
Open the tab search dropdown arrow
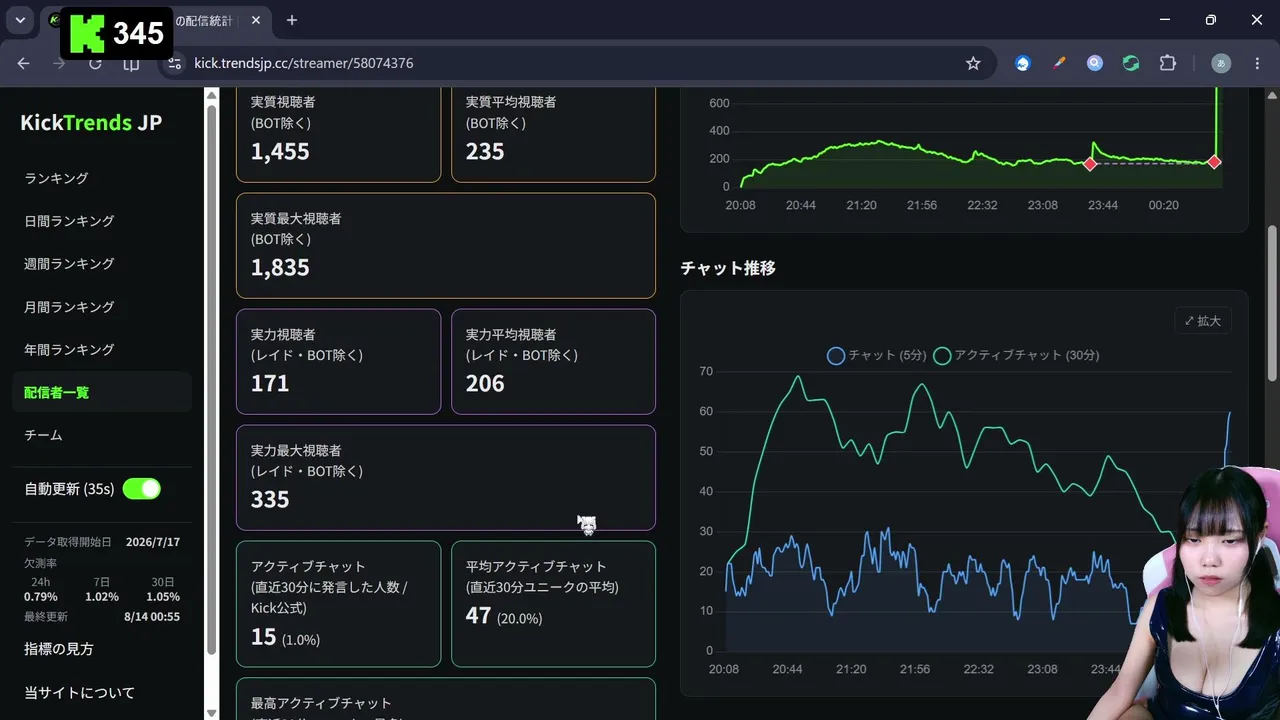point(20,20)
